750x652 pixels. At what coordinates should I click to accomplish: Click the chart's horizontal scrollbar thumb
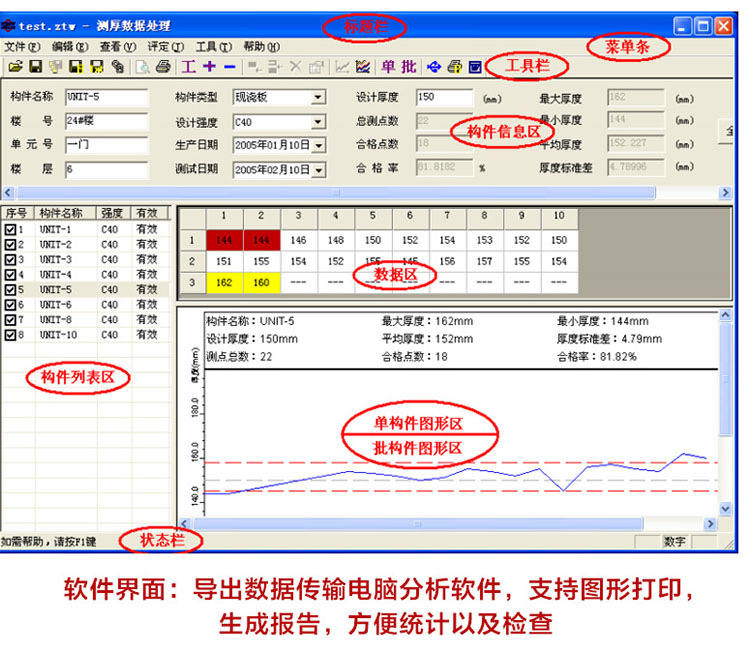click(418, 524)
